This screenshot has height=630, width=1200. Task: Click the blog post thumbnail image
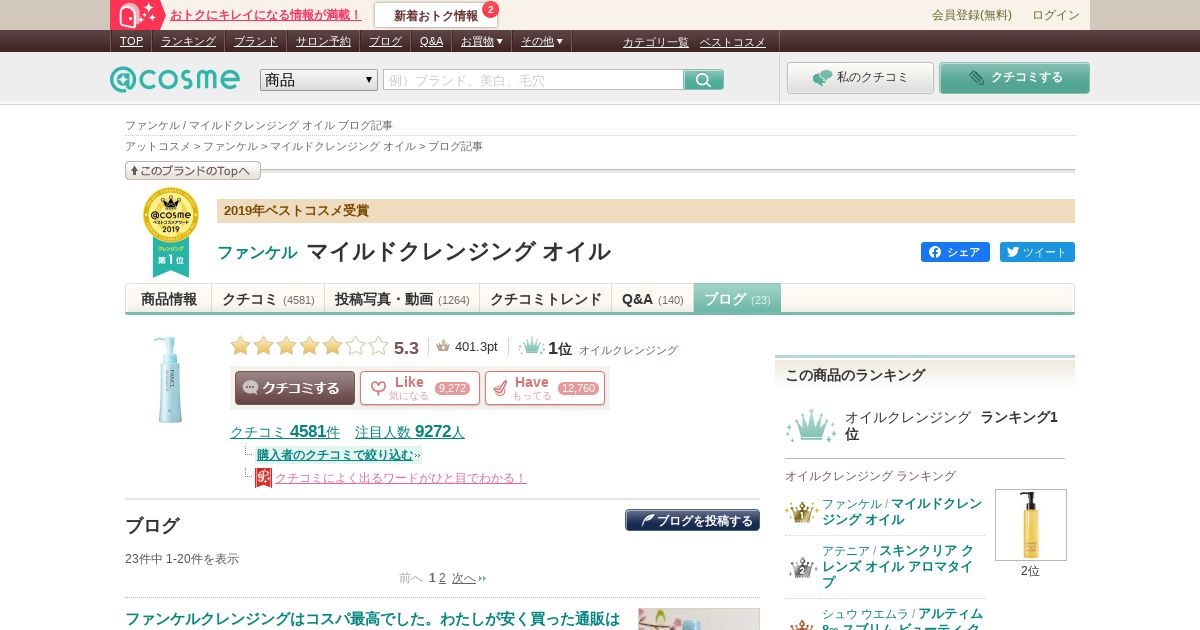pos(699,619)
